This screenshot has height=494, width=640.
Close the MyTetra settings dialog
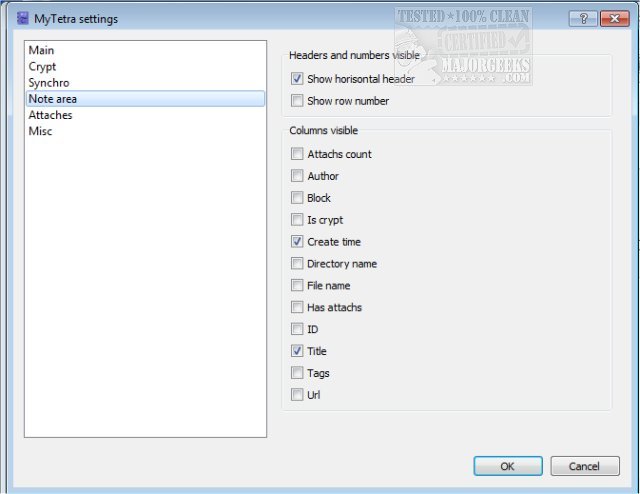click(x=614, y=18)
